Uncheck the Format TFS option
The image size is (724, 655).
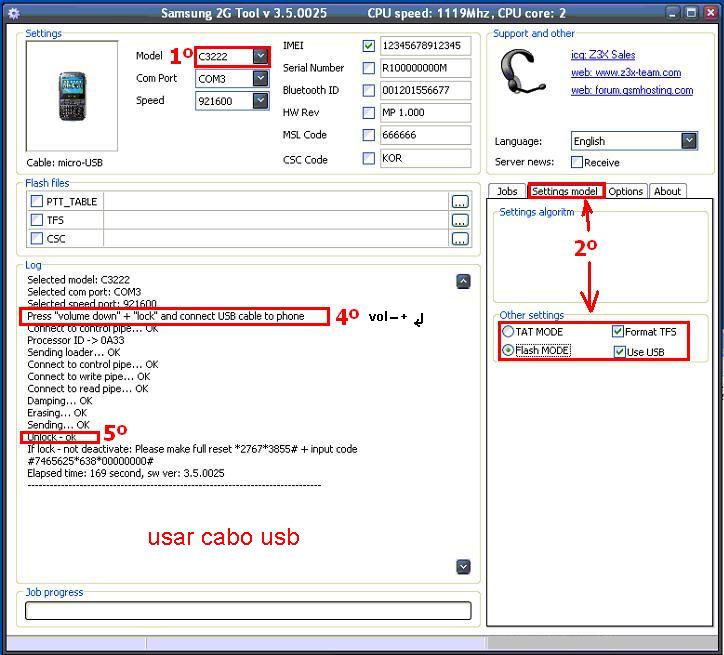pos(618,331)
